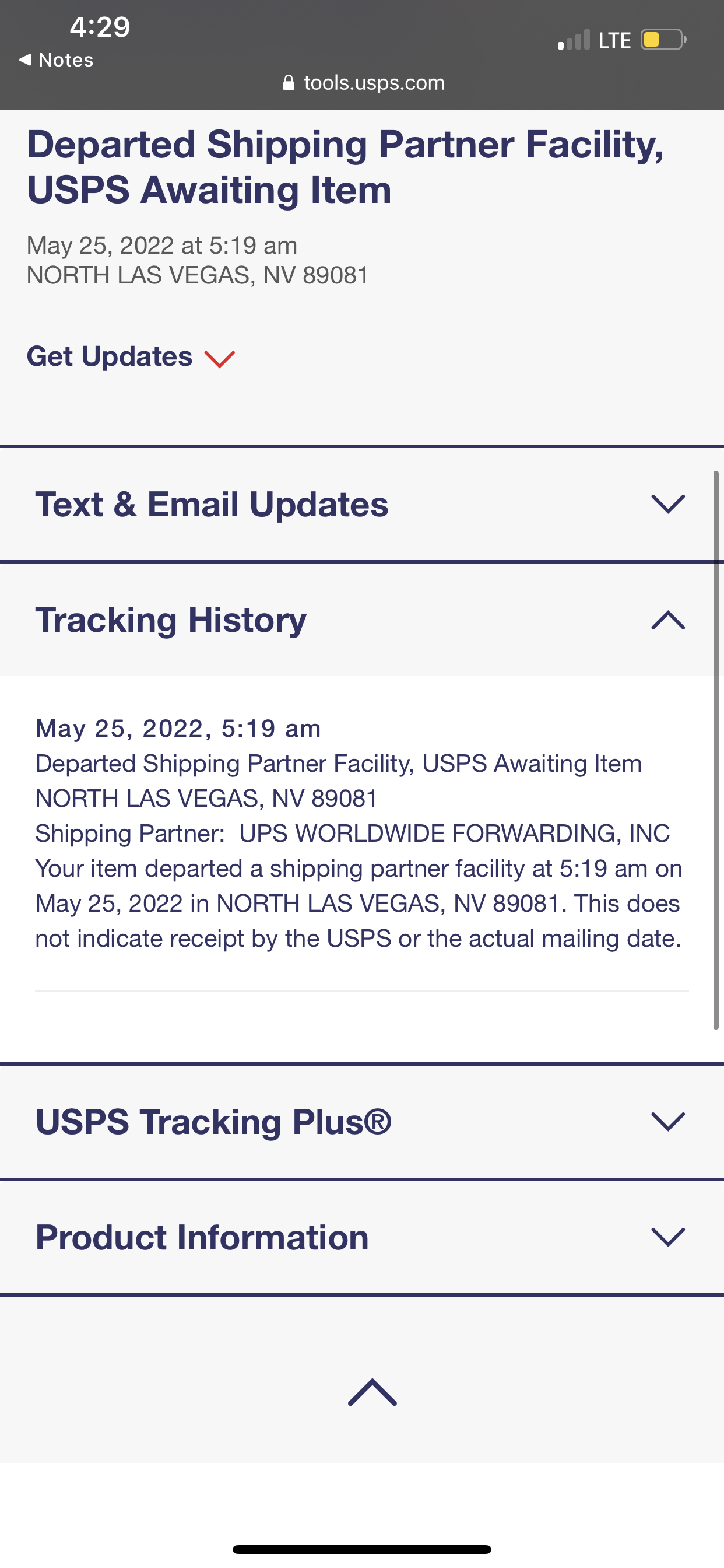This screenshot has width=724, height=1568.
Task: Expand Product Information with its chevron
Action: point(668,1237)
